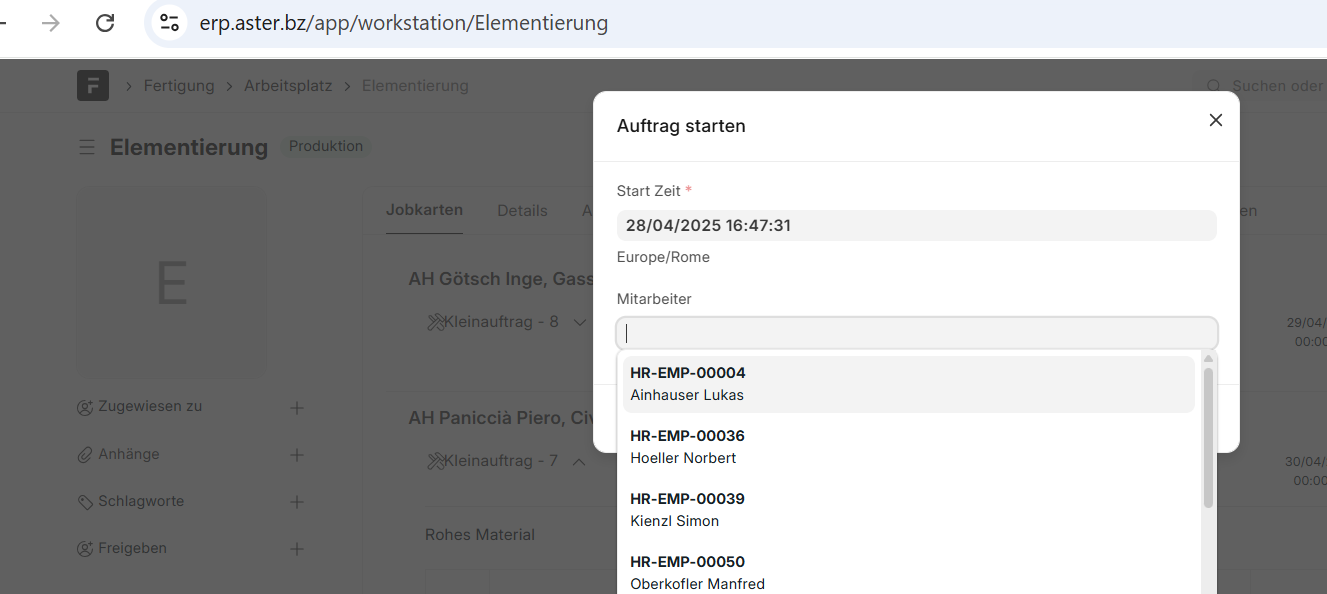
Task: Click the Mitarbeiter input field
Action: pyautogui.click(x=916, y=333)
